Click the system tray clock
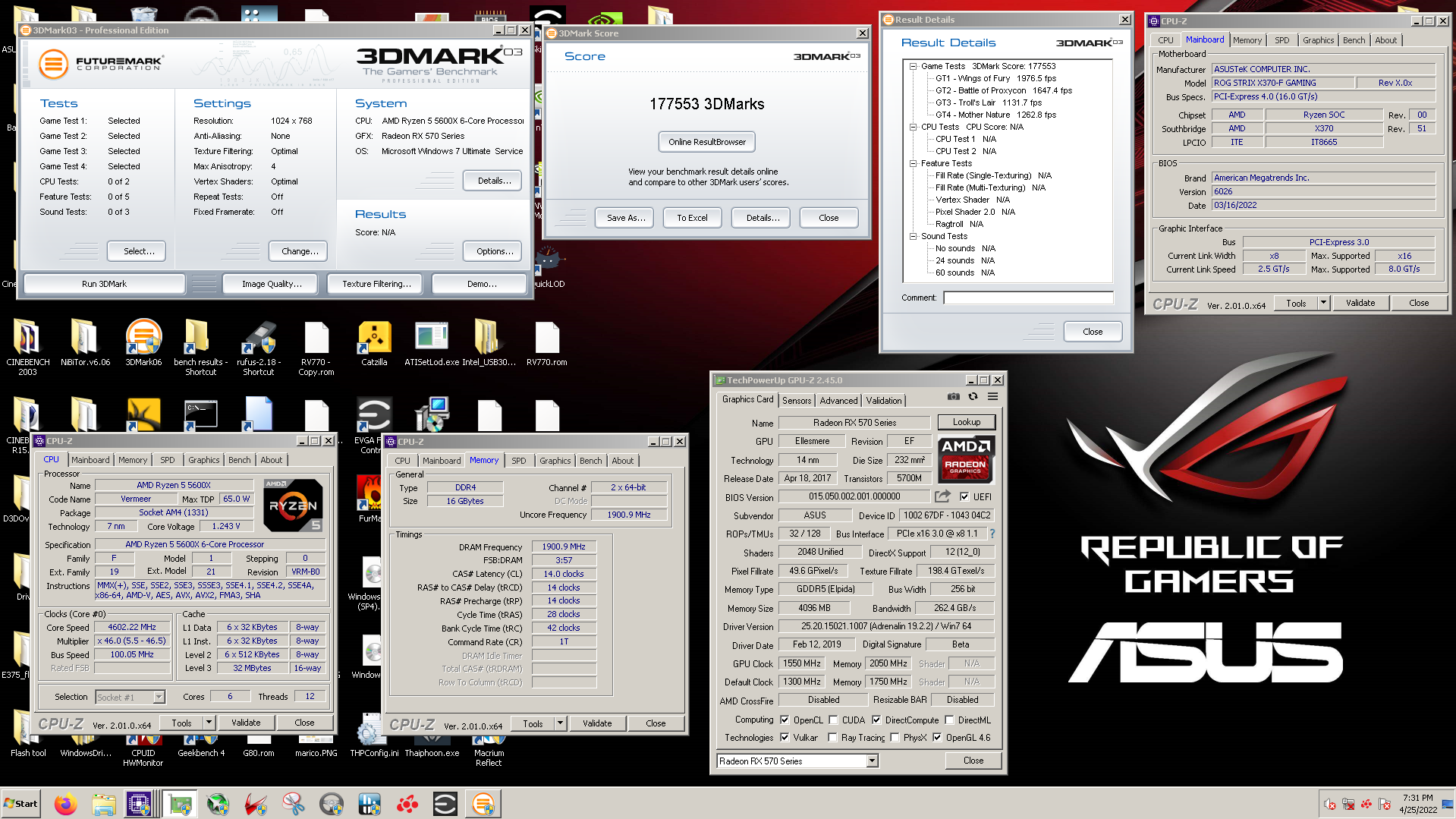This screenshot has width=1456, height=819. tap(1417, 804)
